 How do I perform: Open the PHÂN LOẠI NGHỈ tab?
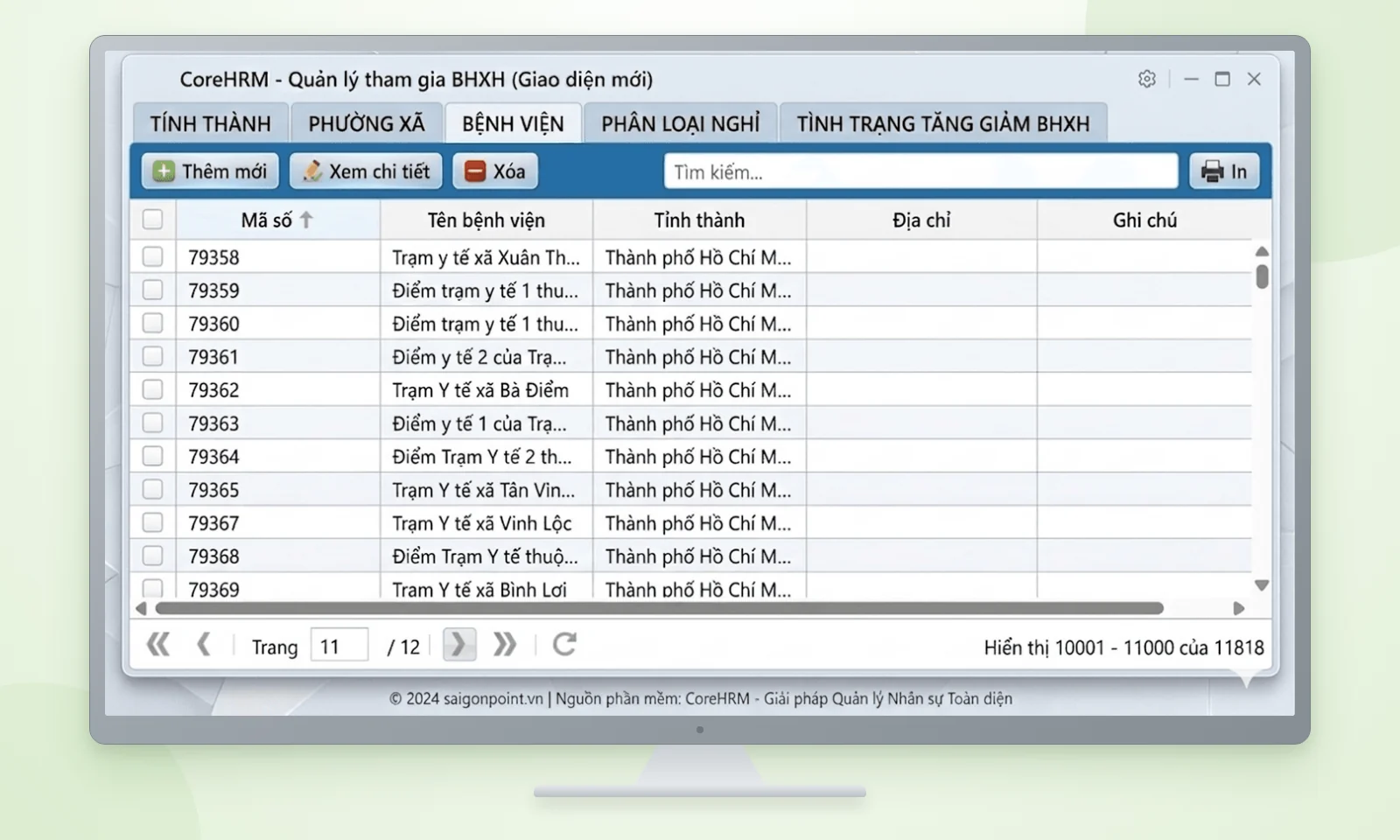680,123
